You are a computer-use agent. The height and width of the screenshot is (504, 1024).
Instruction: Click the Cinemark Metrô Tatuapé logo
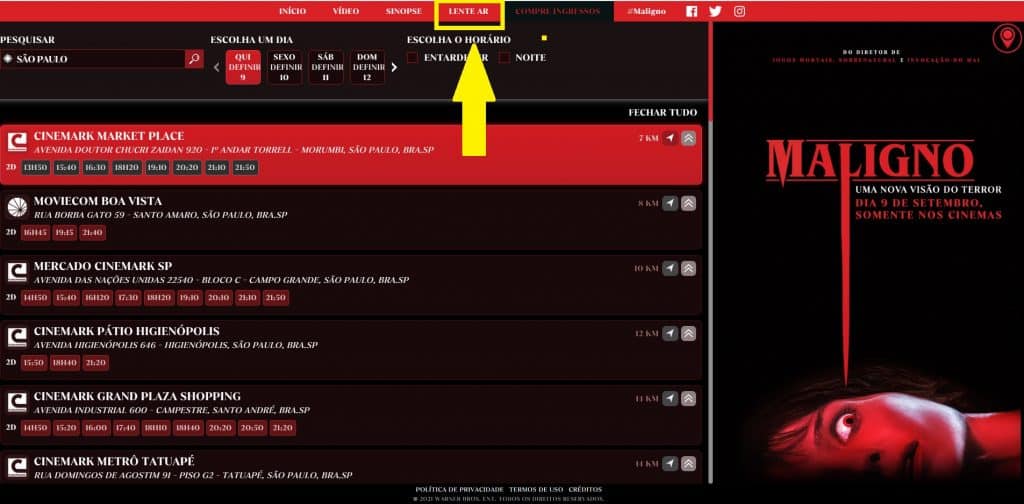[x=17, y=467]
